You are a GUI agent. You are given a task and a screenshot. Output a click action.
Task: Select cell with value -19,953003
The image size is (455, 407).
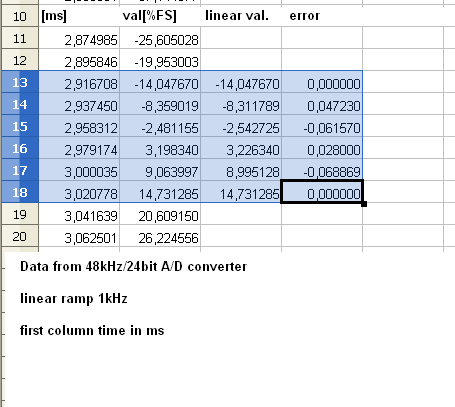[x=160, y=60]
